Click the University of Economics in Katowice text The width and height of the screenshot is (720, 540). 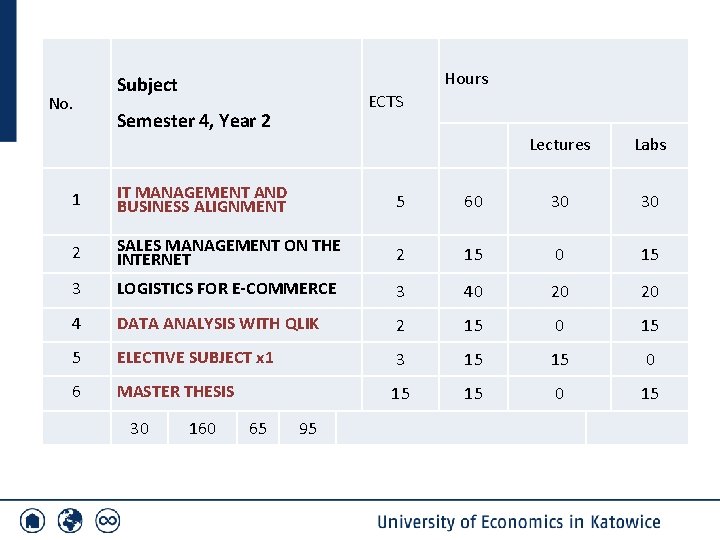point(519,522)
